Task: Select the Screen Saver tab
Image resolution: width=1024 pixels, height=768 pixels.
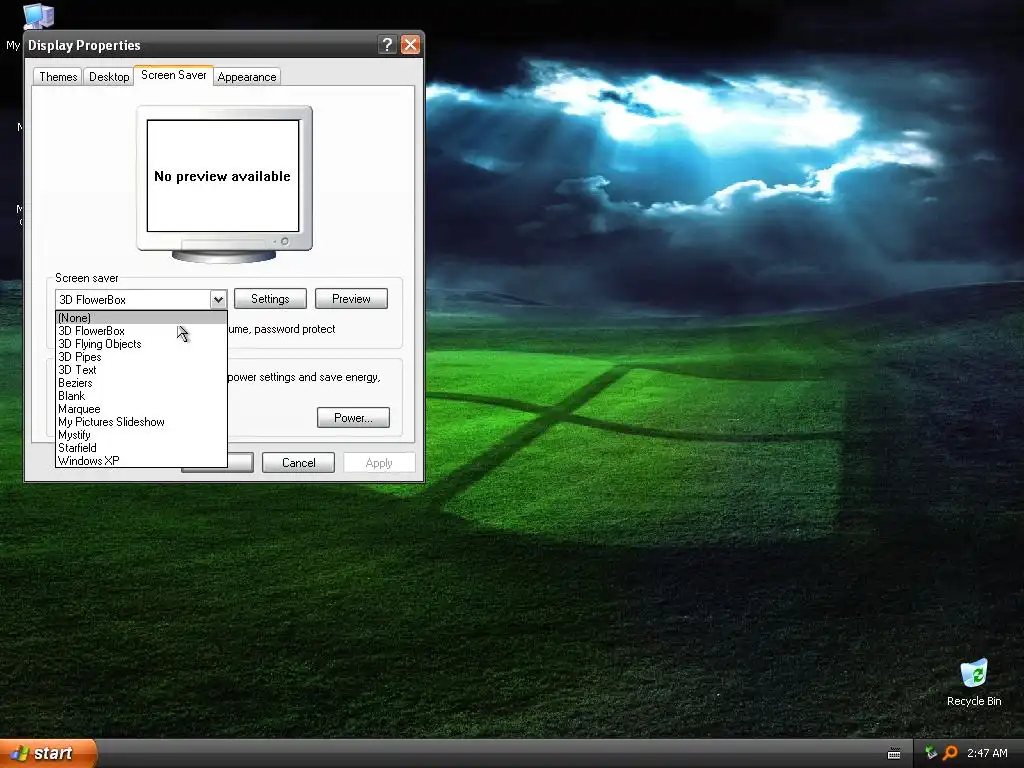Action: (x=174, y=75)
